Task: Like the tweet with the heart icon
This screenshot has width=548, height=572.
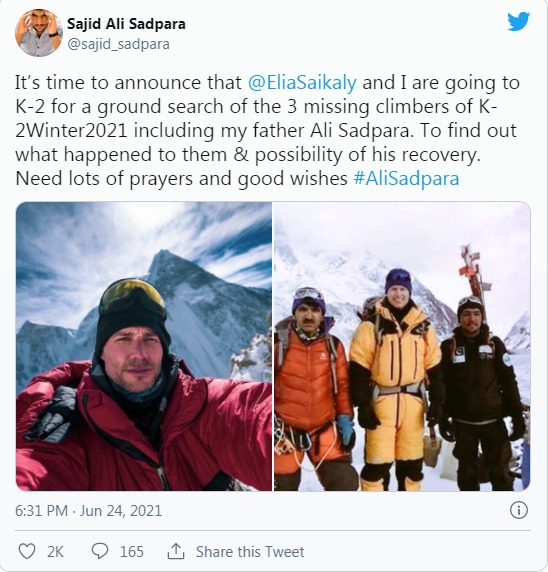Action: 27,551
